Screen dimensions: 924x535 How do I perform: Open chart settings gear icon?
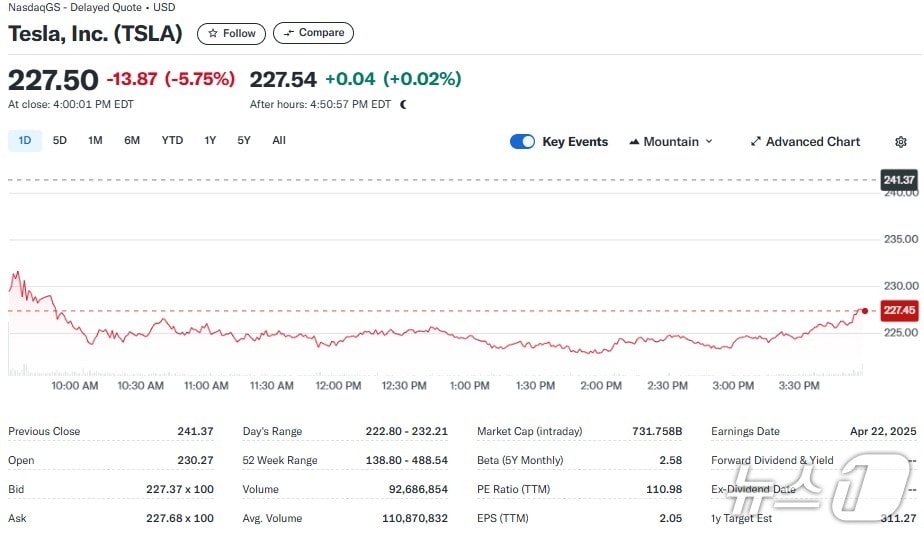click(900, 142)
